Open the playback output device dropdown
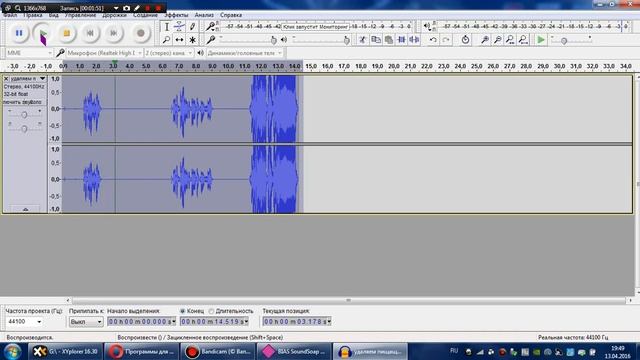 click(244, 53)
